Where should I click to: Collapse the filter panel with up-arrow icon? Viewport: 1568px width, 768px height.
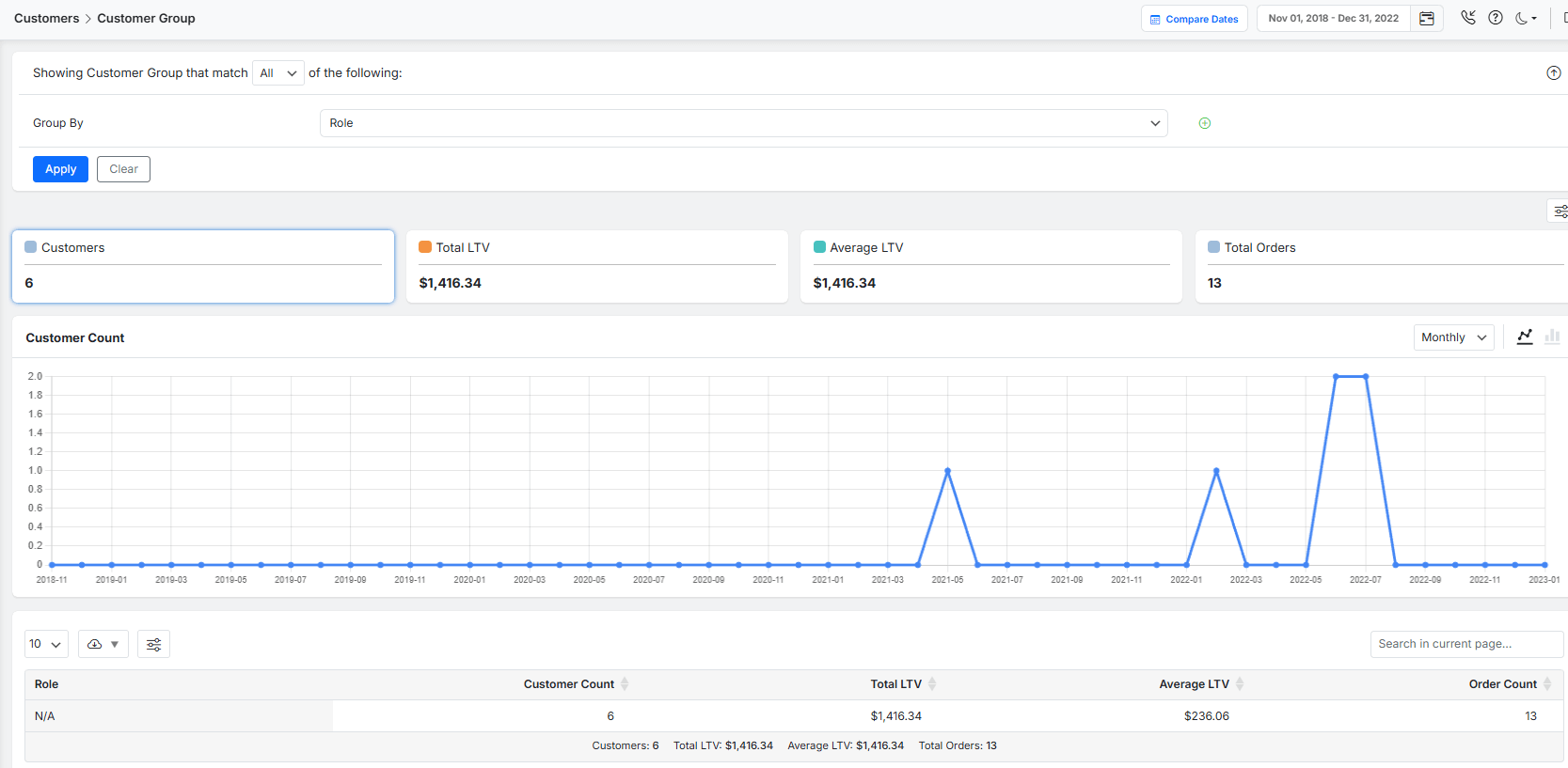[x=1553, y=73]
